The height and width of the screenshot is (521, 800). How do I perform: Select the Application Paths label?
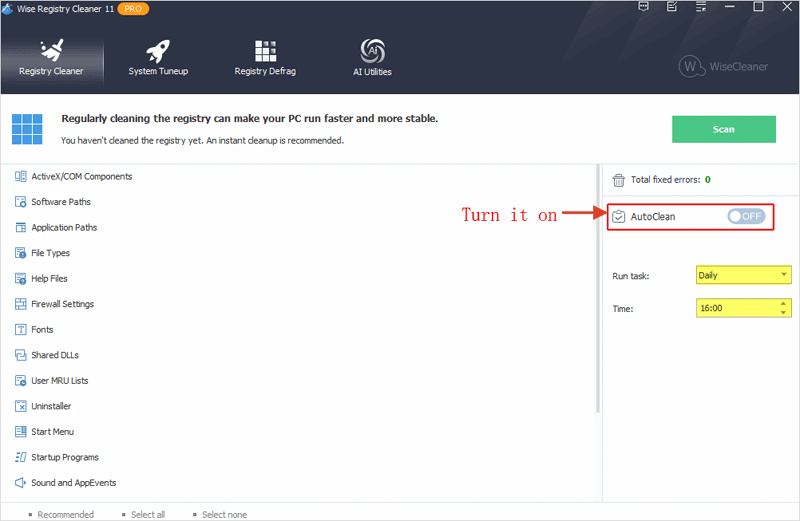(64, 228)
